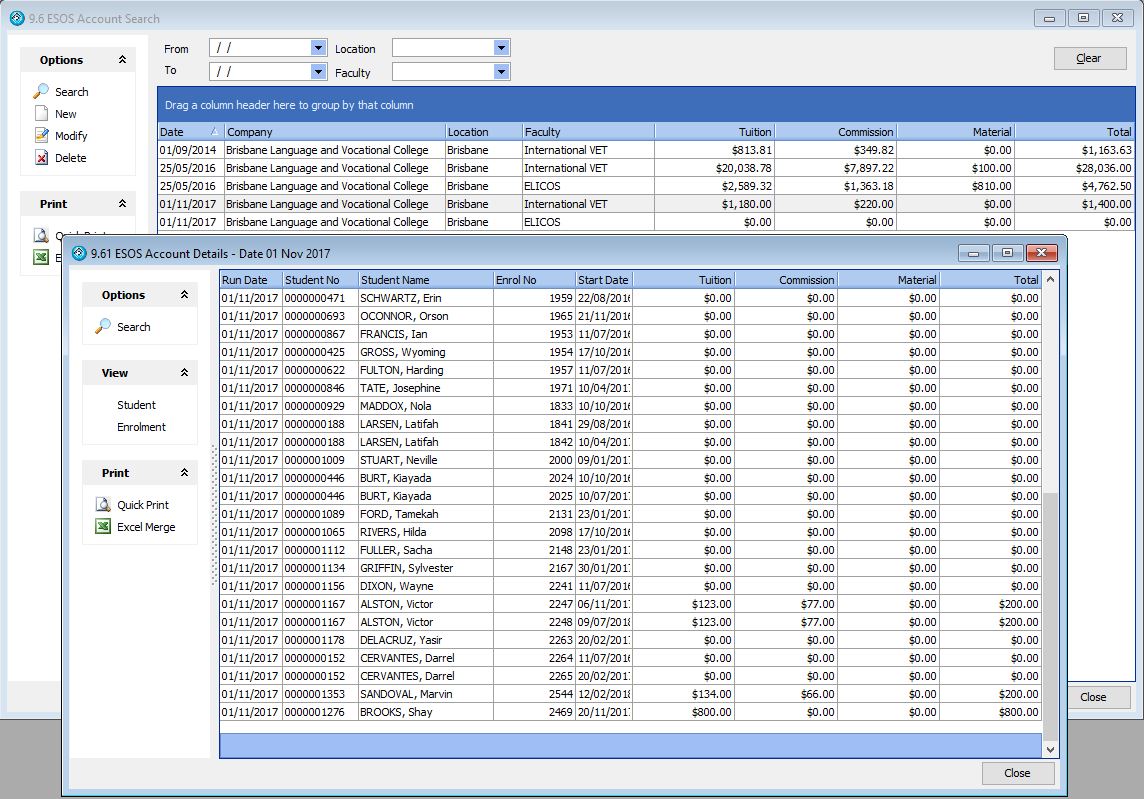Click the Search magnifier icon in main Options
Viewport: 1144px width, 799px height.
41,92
